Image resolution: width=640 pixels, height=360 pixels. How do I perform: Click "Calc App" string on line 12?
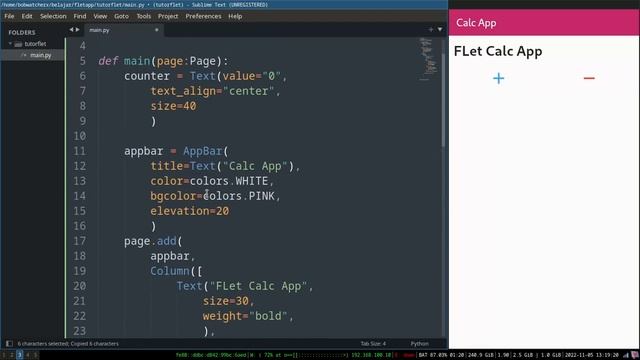[255, 166]
